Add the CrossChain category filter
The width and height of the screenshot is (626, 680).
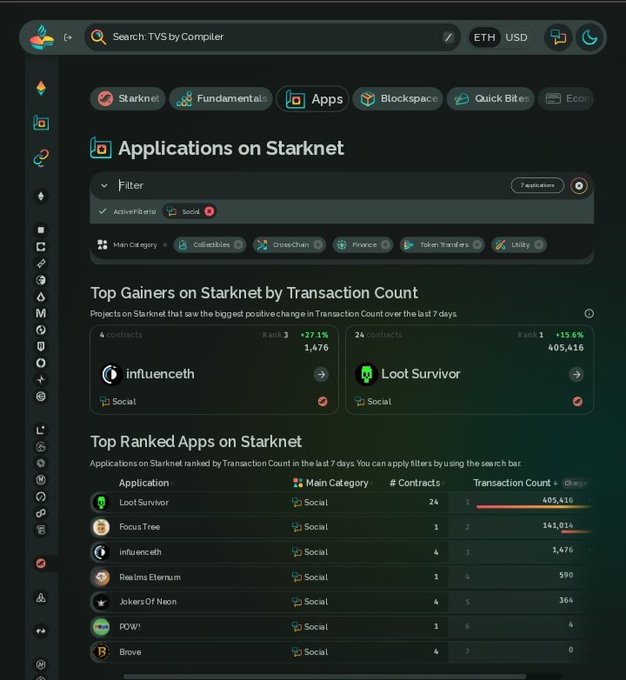tap(289, 245)
